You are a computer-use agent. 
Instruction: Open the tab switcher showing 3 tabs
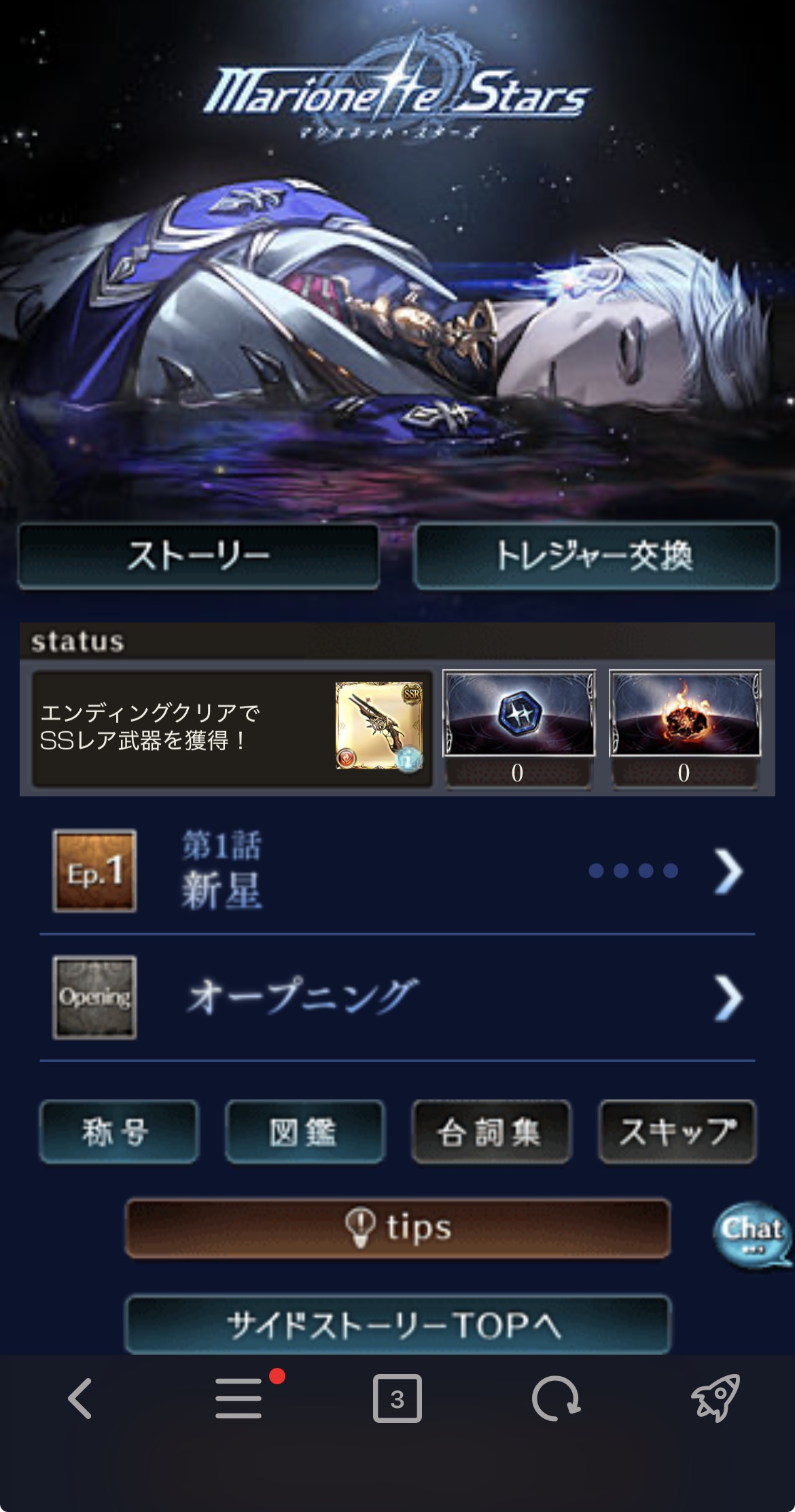pyautogui.click(x=397, y=1399)
